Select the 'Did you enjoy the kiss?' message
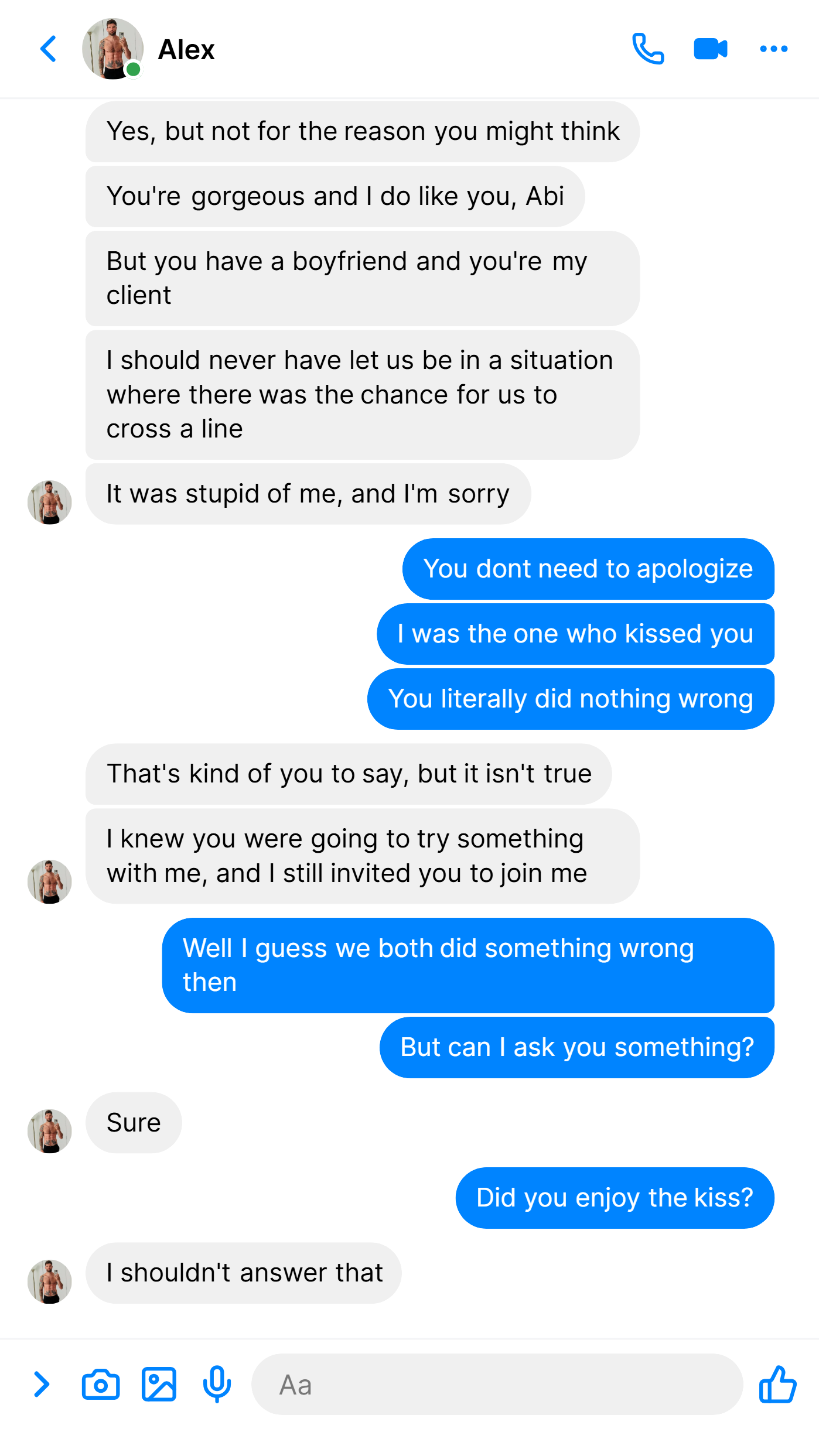This screenshot has width=819, height=1456. [615, 1198]
